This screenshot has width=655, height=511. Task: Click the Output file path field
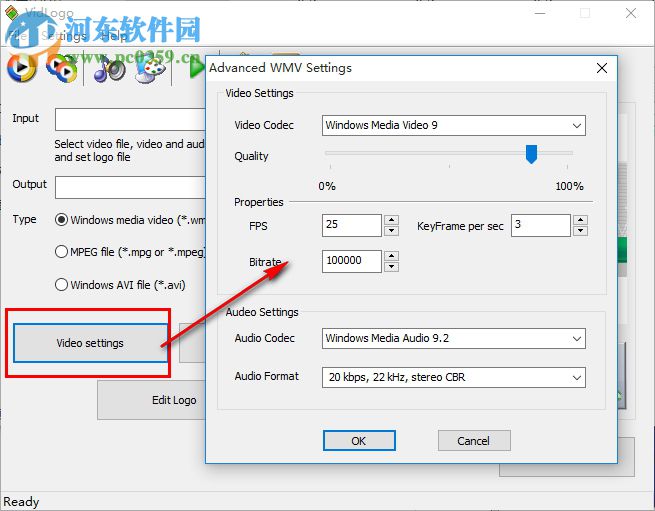pos(130,187)
